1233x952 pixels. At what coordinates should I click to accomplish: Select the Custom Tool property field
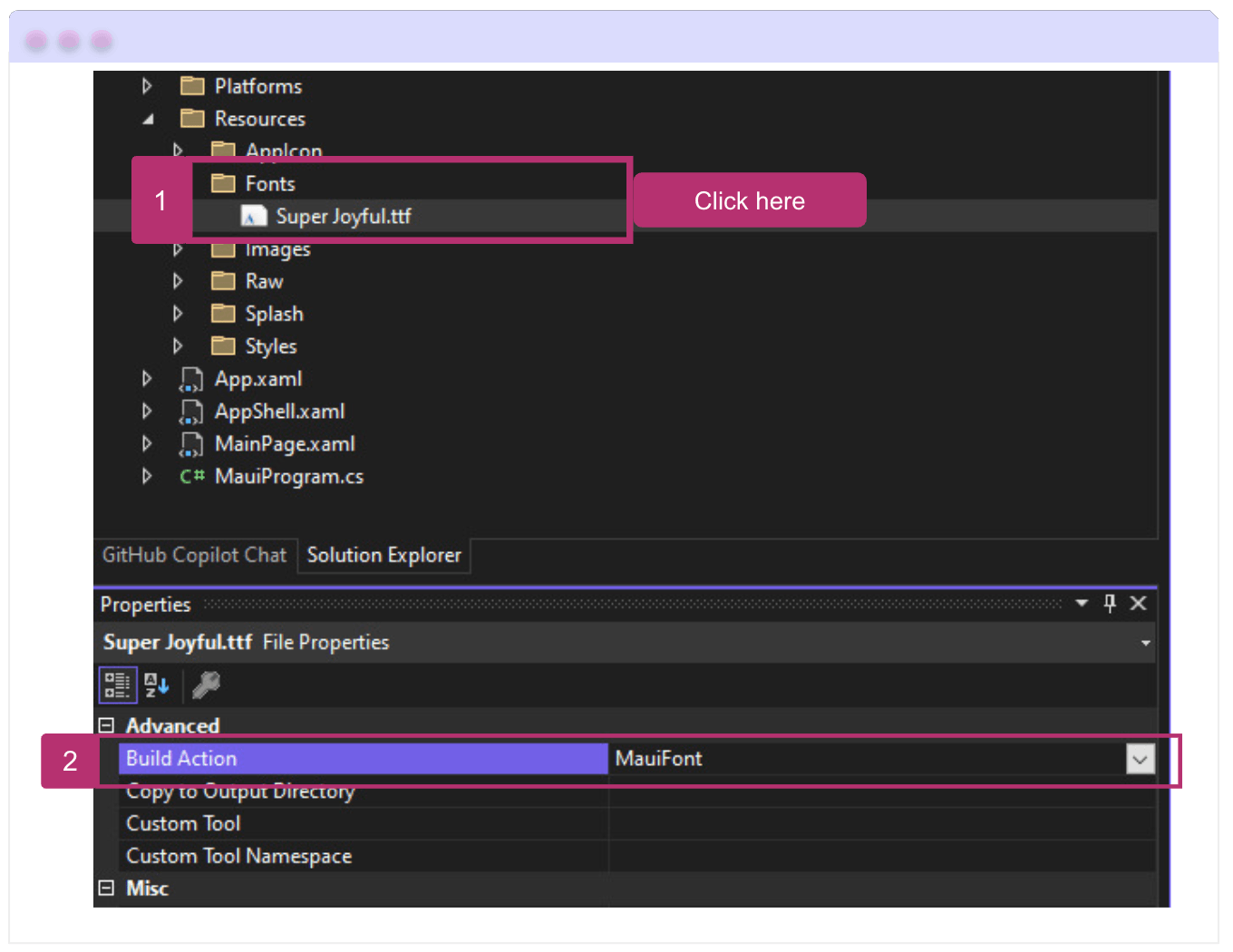coord(272,823)
